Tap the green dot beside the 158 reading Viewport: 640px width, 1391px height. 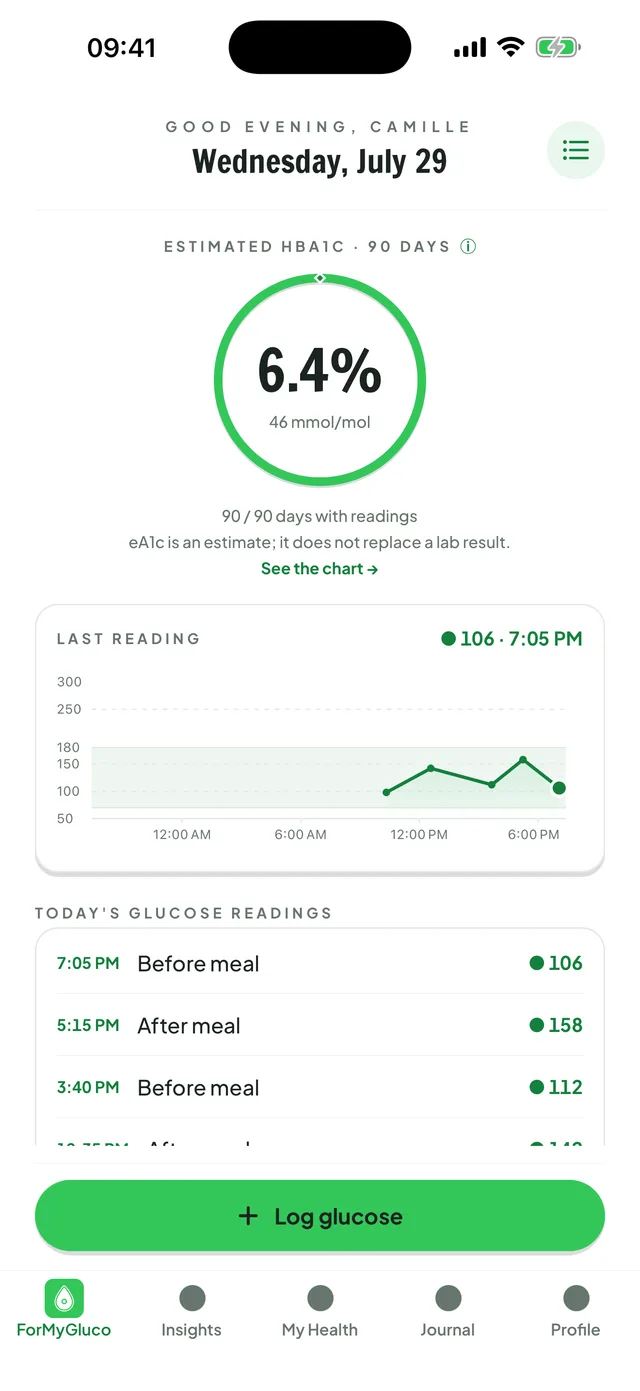coord(537,1025)
